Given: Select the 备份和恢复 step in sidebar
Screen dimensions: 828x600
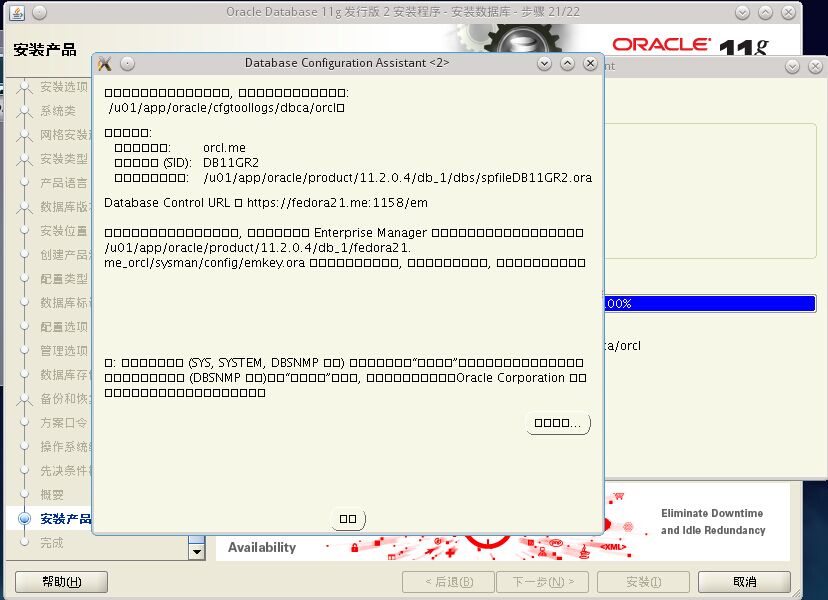Looking at the screenshot, I should coord(65,399).
